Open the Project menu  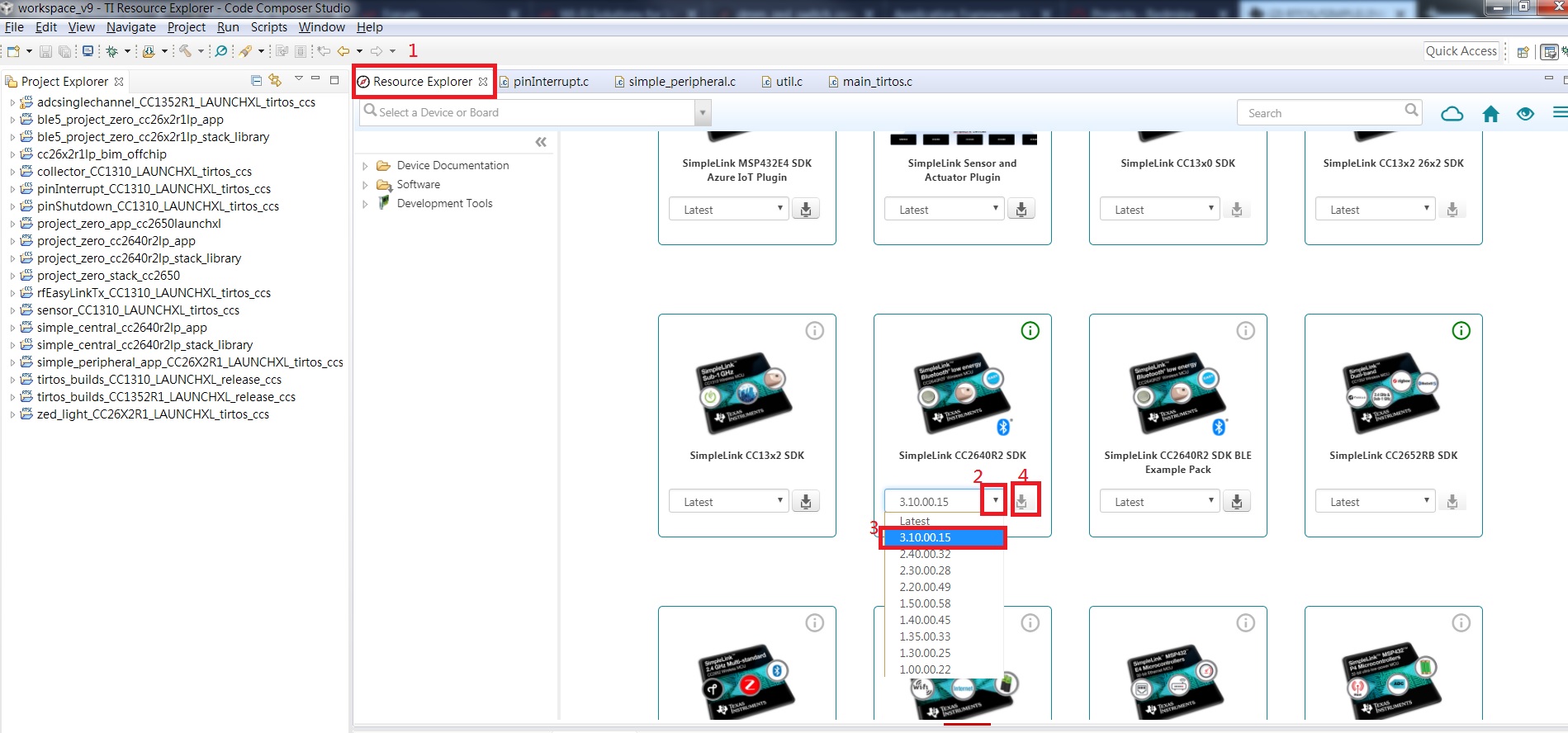pyautogui.click(x=187, y=27)
